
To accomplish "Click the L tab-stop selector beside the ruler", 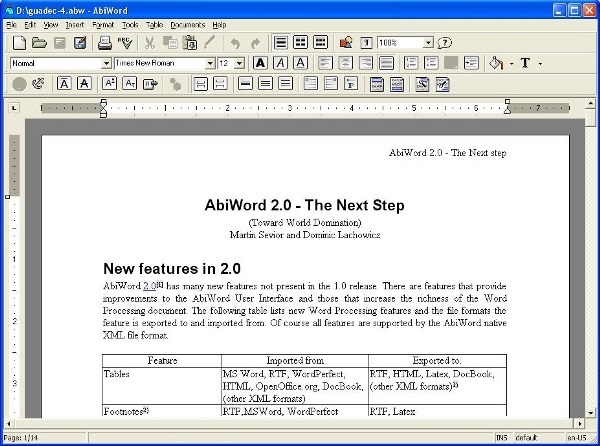I will (x=14, y=108).
